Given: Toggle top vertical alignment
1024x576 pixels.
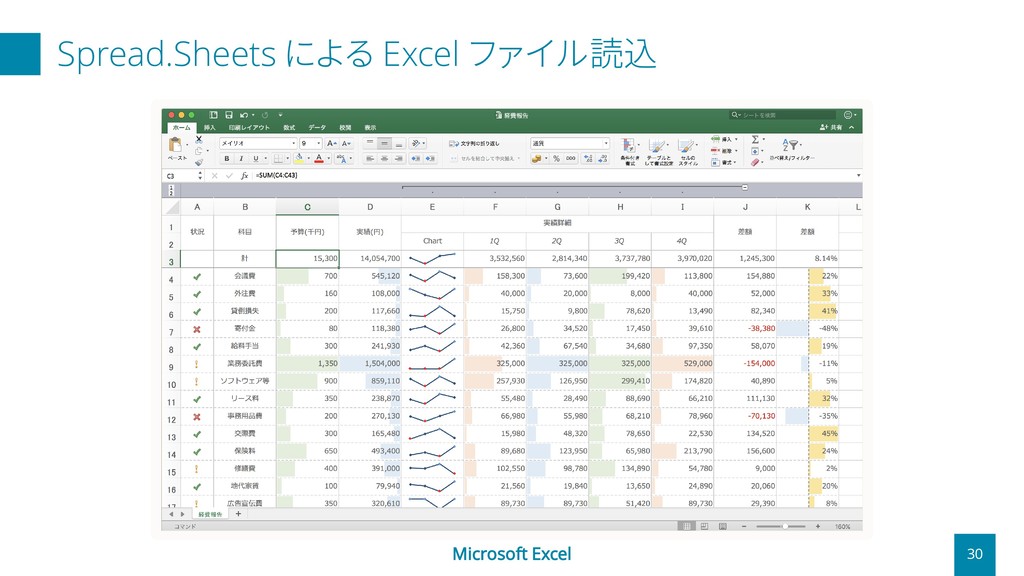Looking at the screenshot, I should click(x=370, y=143).
